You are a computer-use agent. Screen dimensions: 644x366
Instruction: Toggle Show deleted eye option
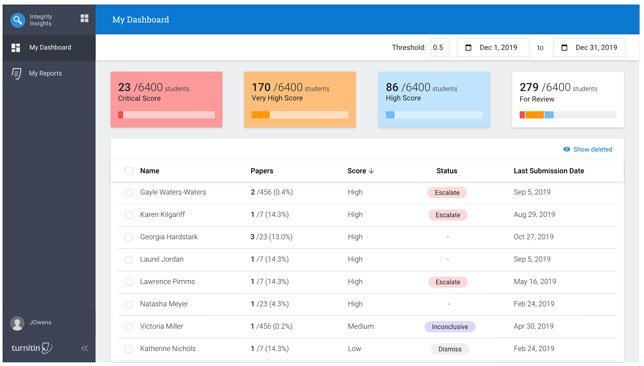(588, 150)
